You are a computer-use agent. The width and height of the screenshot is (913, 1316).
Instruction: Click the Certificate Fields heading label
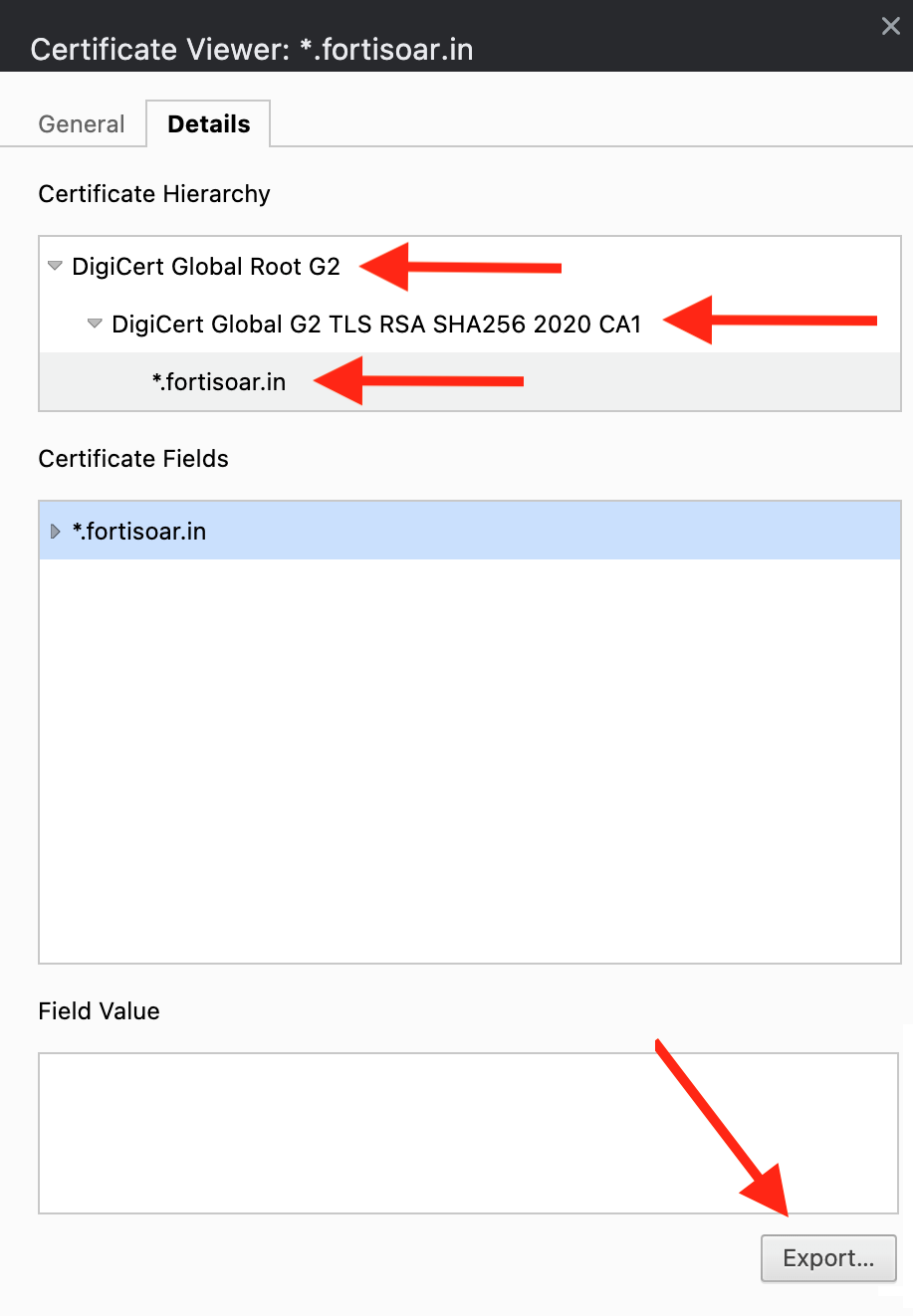pos(133,459)
